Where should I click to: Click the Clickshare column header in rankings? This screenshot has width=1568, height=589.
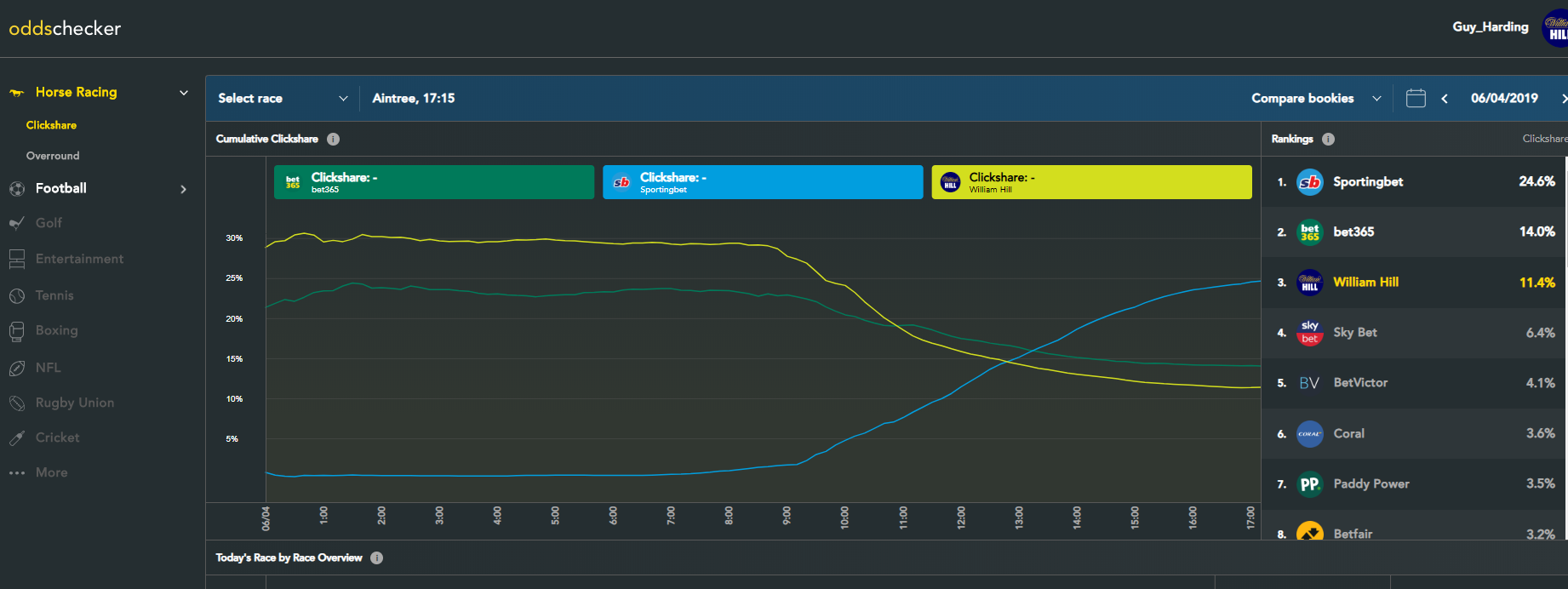click(x=1545, y=139)
